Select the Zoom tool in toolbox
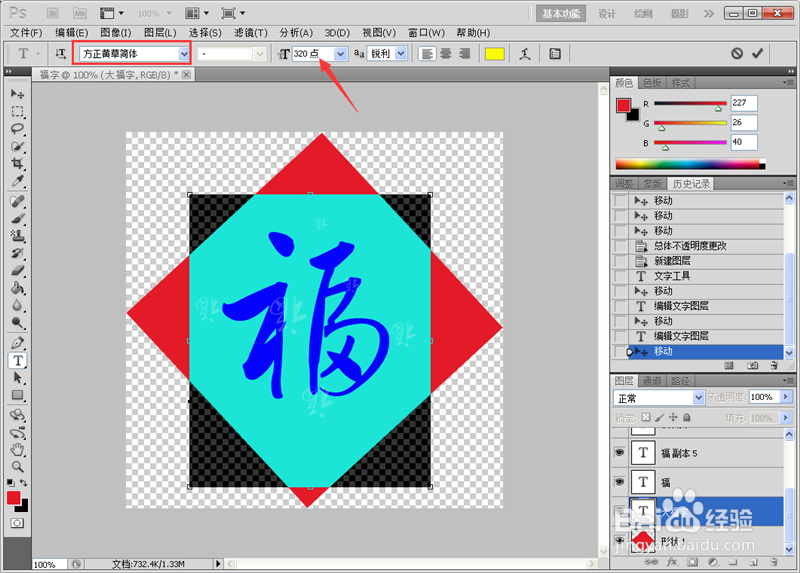 (x=17, y=466)
